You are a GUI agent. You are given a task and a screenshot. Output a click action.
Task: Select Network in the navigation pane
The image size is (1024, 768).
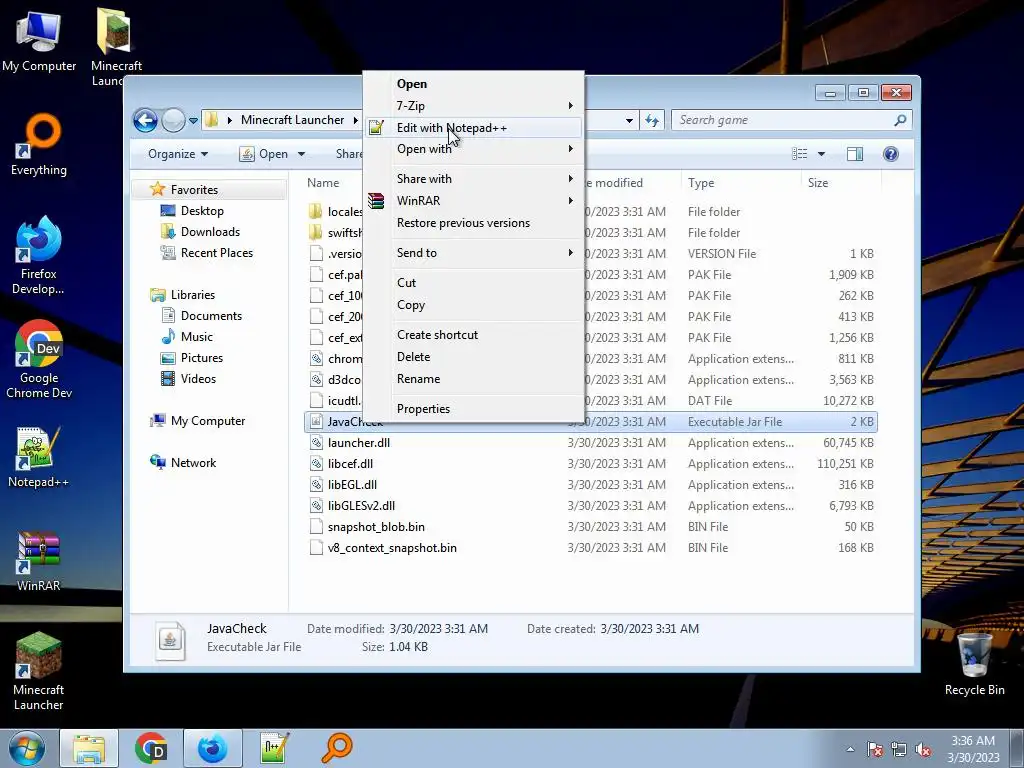(x=193, y=463)
